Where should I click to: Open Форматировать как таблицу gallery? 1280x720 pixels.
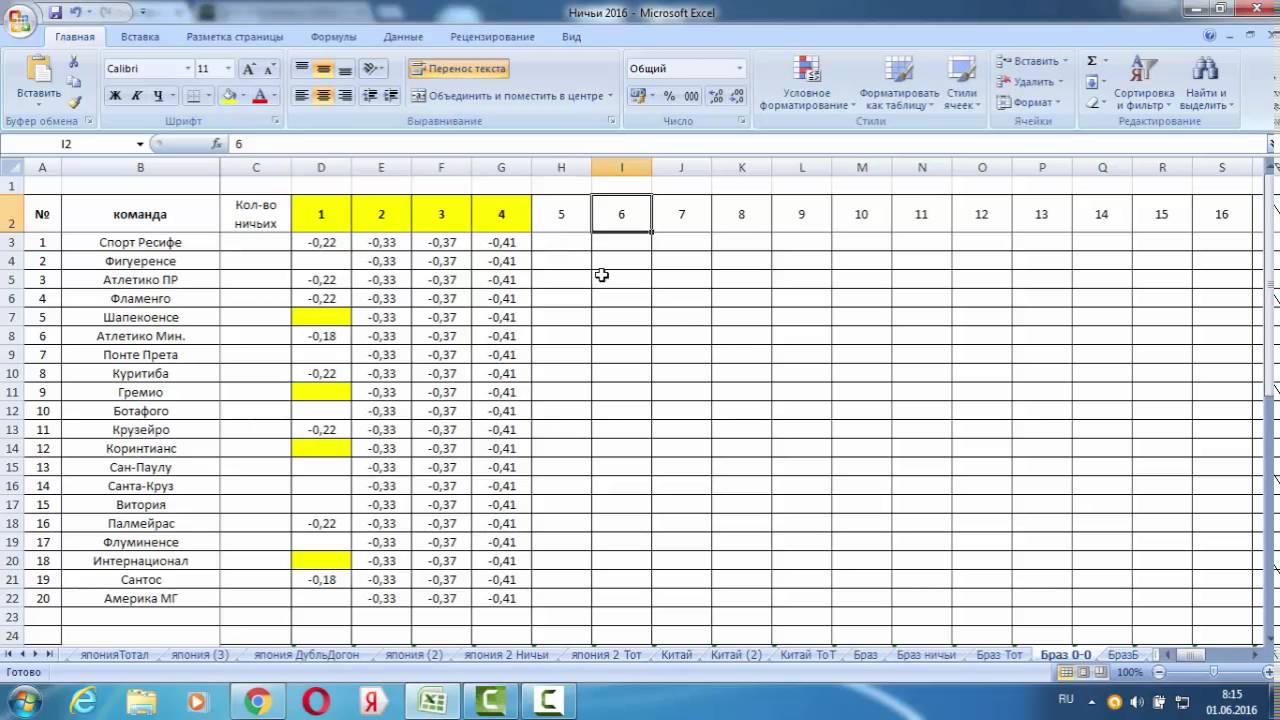(898, 82)
